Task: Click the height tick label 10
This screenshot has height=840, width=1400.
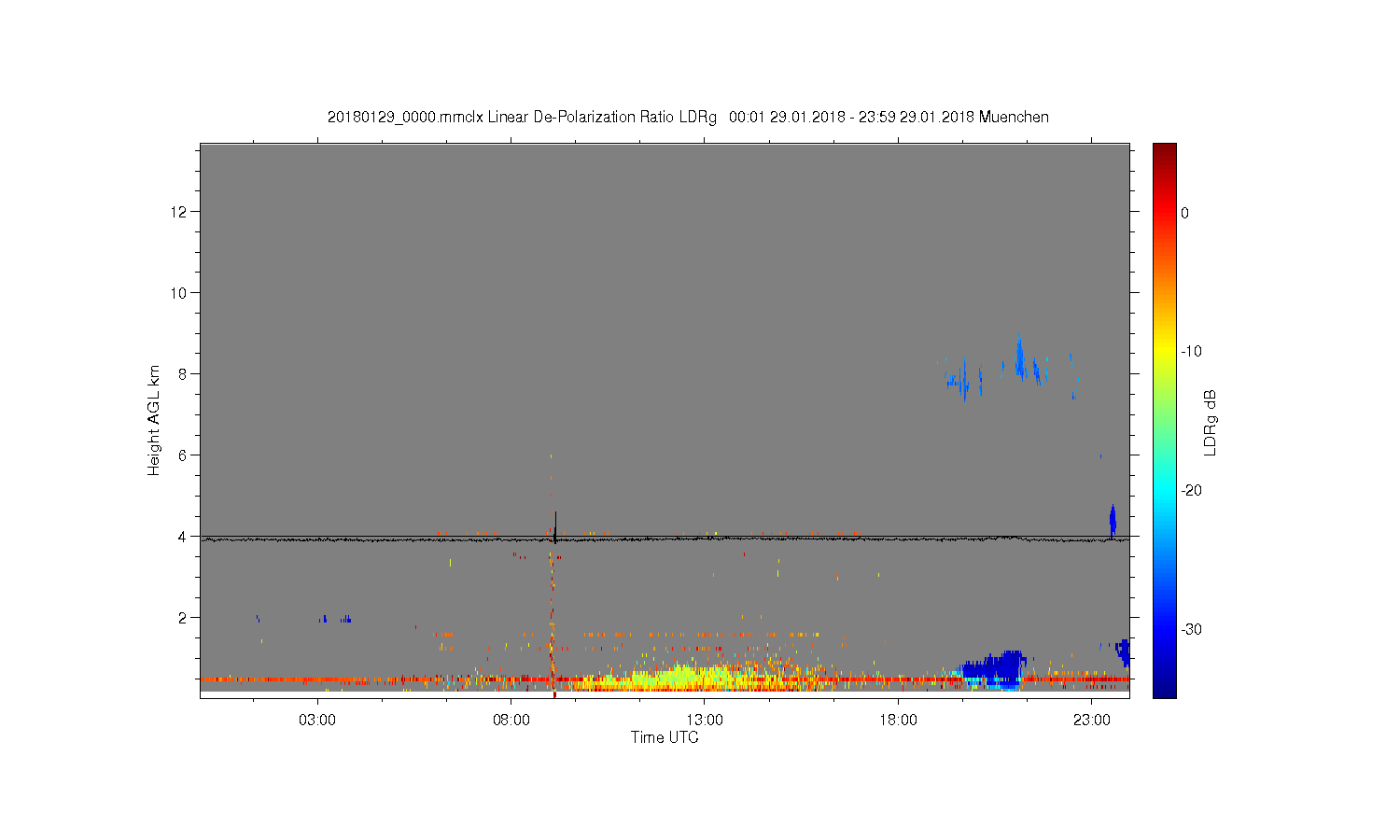Action: (x=180, y=293)
